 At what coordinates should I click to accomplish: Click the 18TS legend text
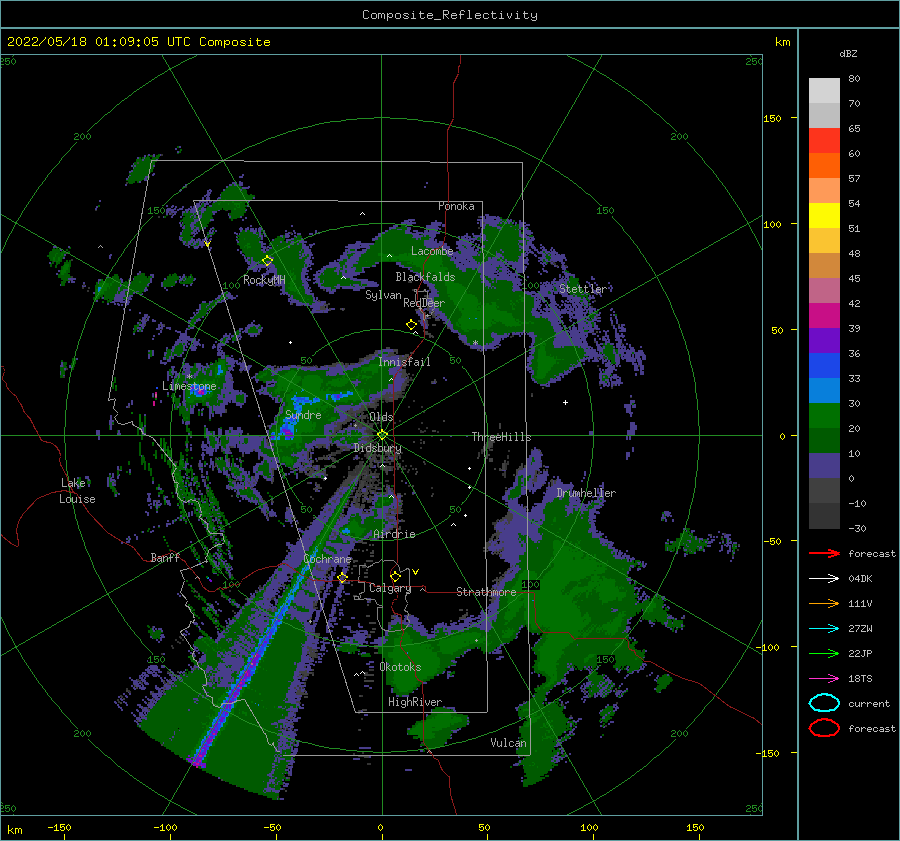pyautogui.click(x=860, y=679)
